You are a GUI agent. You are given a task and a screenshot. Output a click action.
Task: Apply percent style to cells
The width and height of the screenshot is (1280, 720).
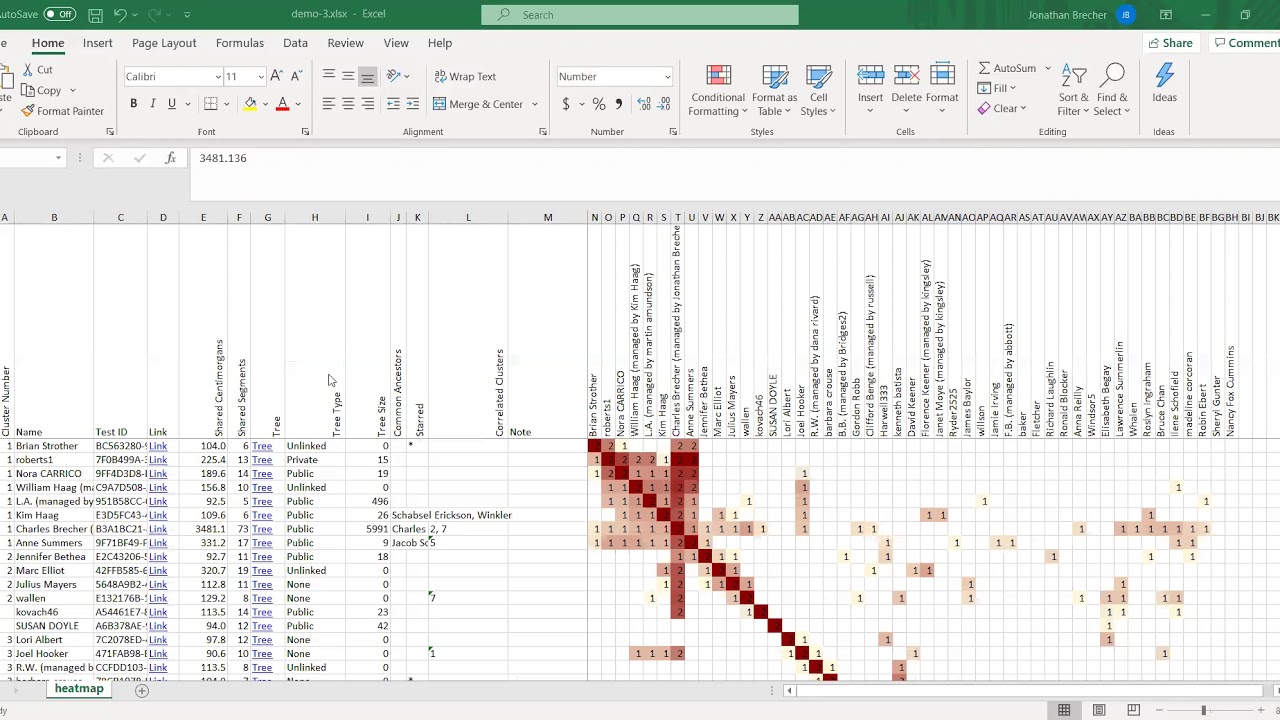click(598, 104)
